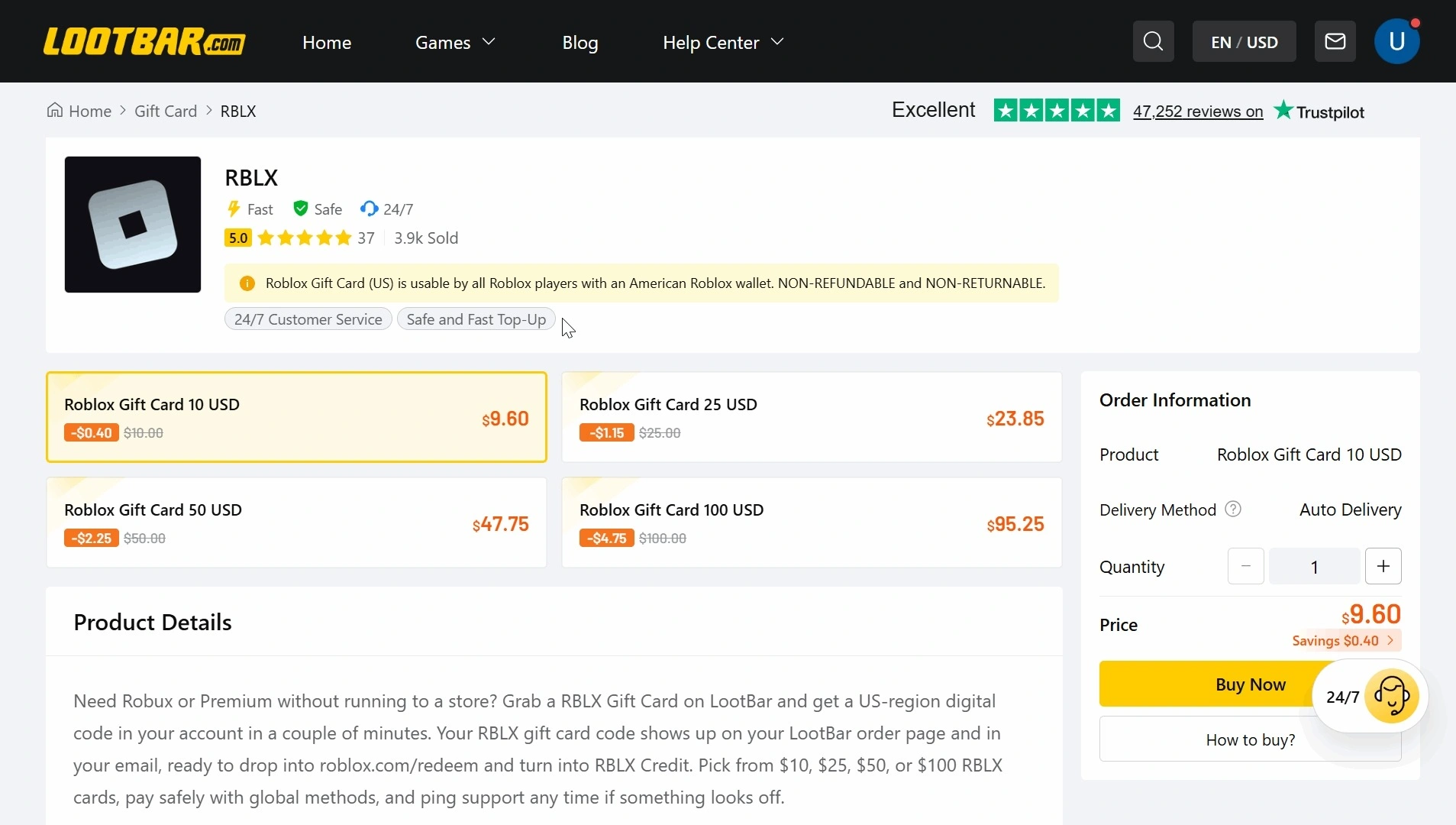
Task: Click the -$0.40 discount badge
Action: 92,432
